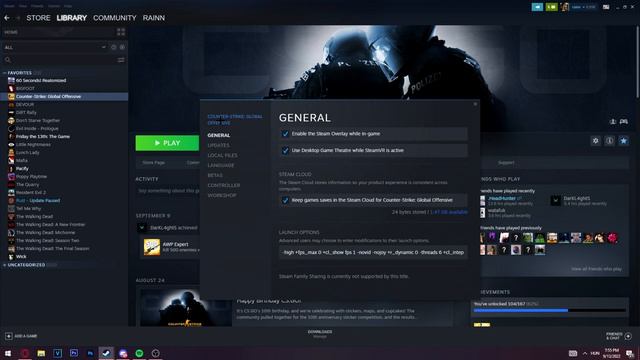
Task: Select the WORKSHOP properties tab
Action: (x=222, y=196)
